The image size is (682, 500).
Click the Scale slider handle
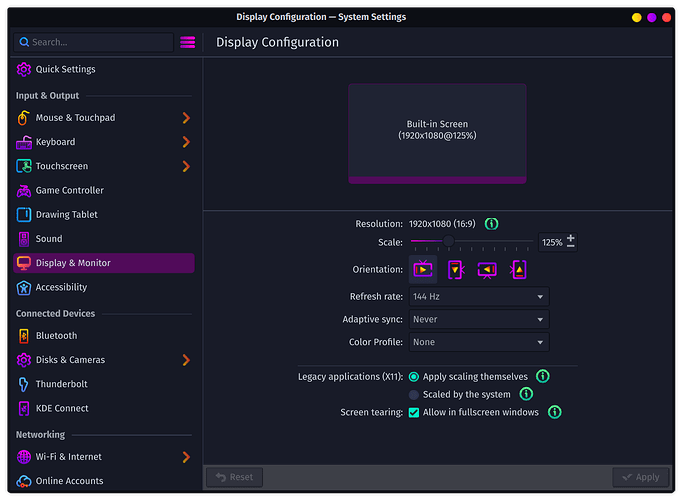click(x=448, y=240)
